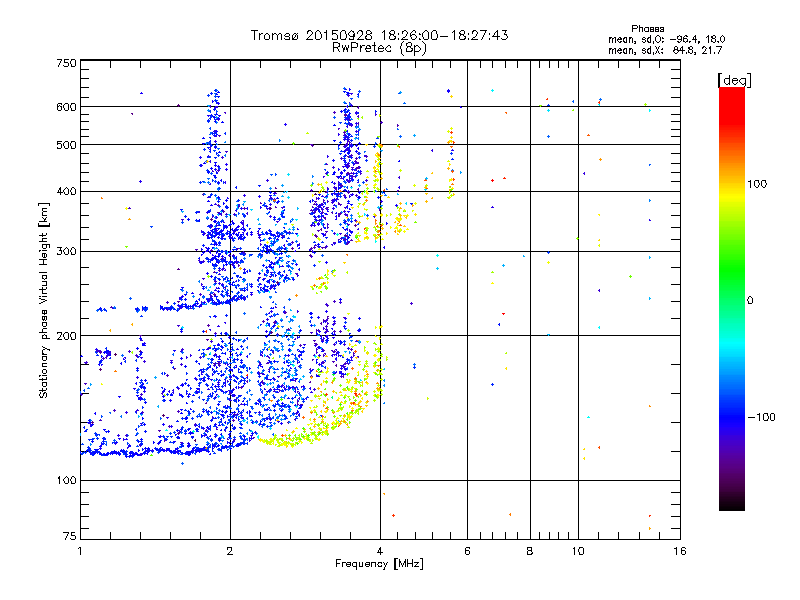Click the plot title 'Tromsø 20150928 18:26:00-18:27:43'
Screen dimensions: 800x600
point(379,35)
